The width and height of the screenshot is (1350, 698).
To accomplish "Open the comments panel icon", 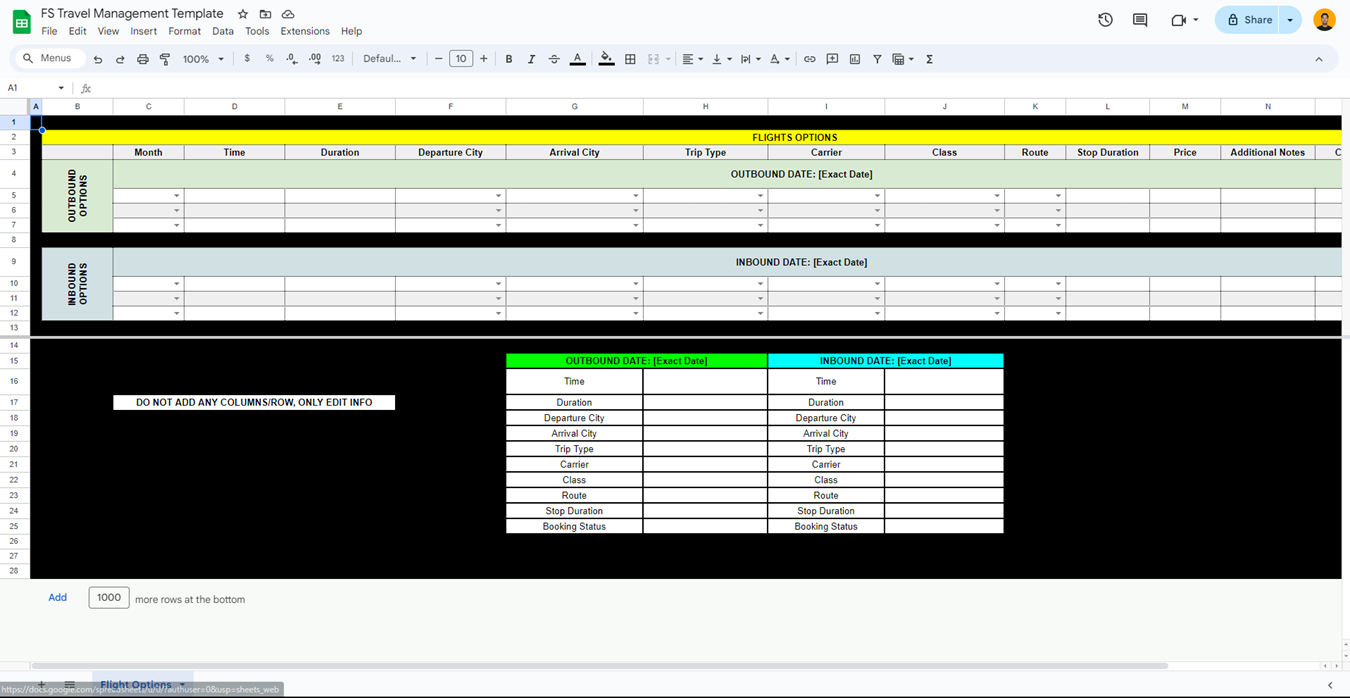I will pos(1140,20).
